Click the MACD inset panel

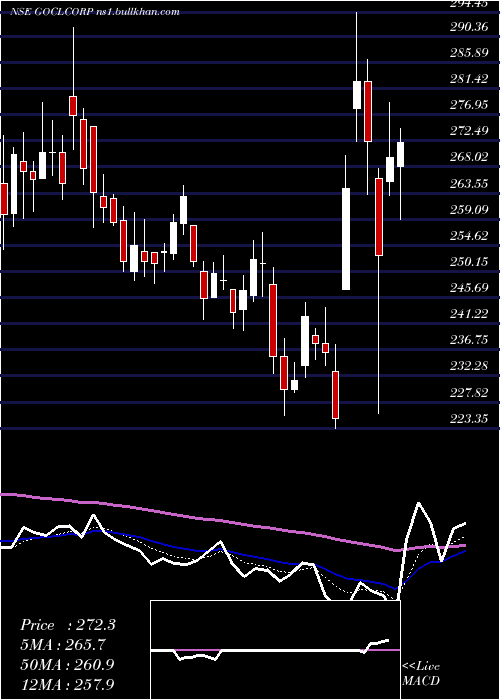[275, 650]
